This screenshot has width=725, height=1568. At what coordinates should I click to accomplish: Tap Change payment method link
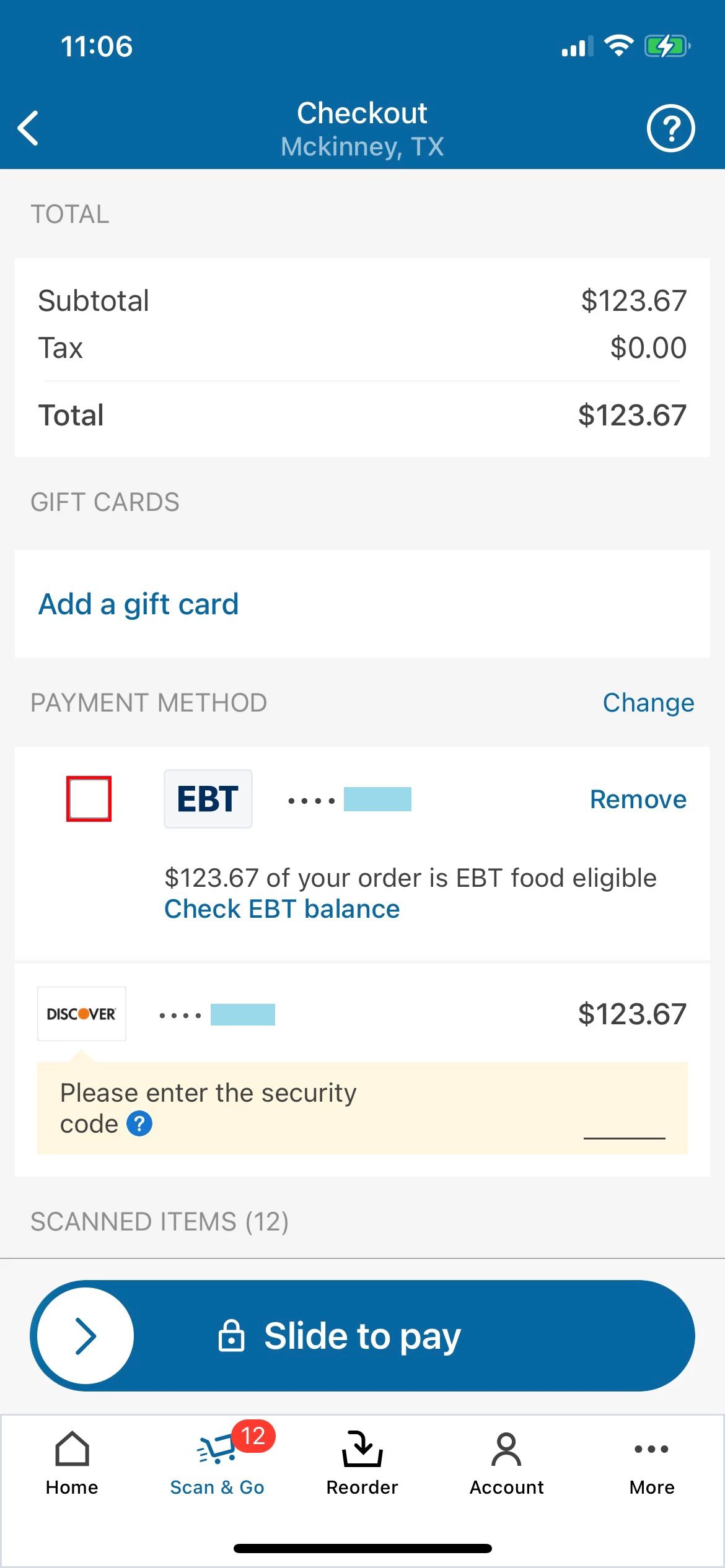[648, 703]
